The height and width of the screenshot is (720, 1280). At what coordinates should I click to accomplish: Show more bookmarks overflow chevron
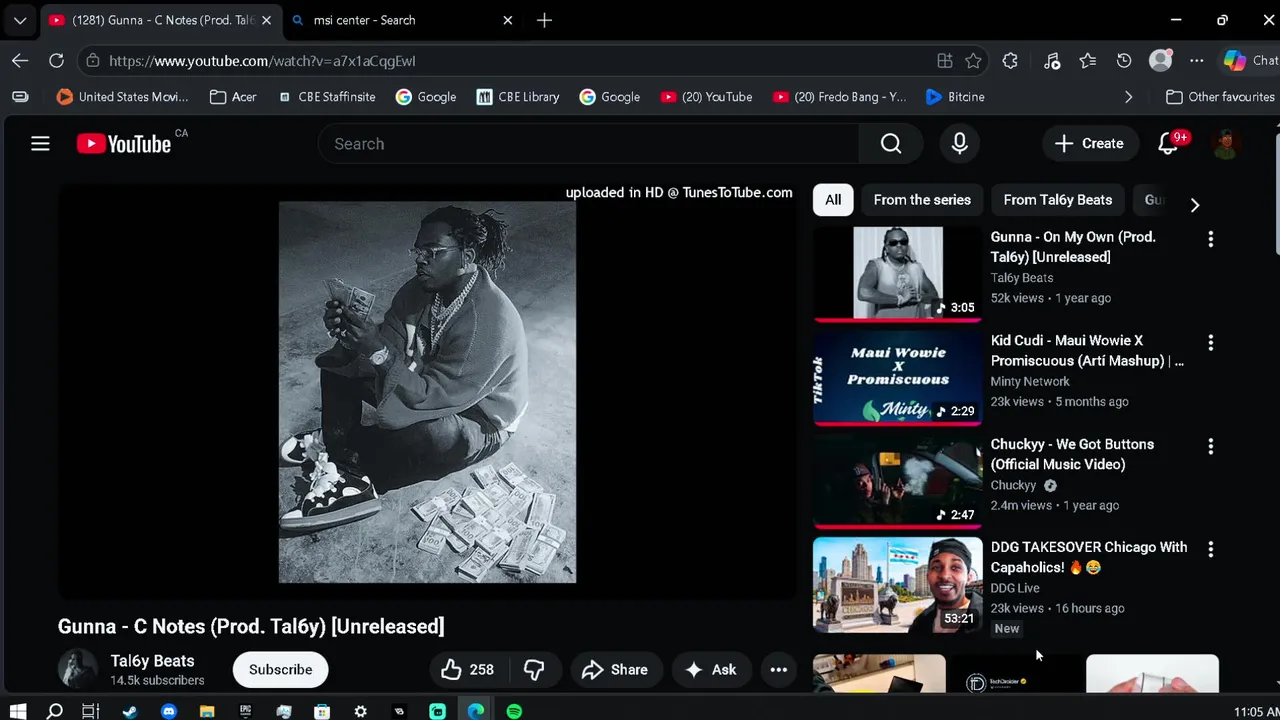[1128, 97]
